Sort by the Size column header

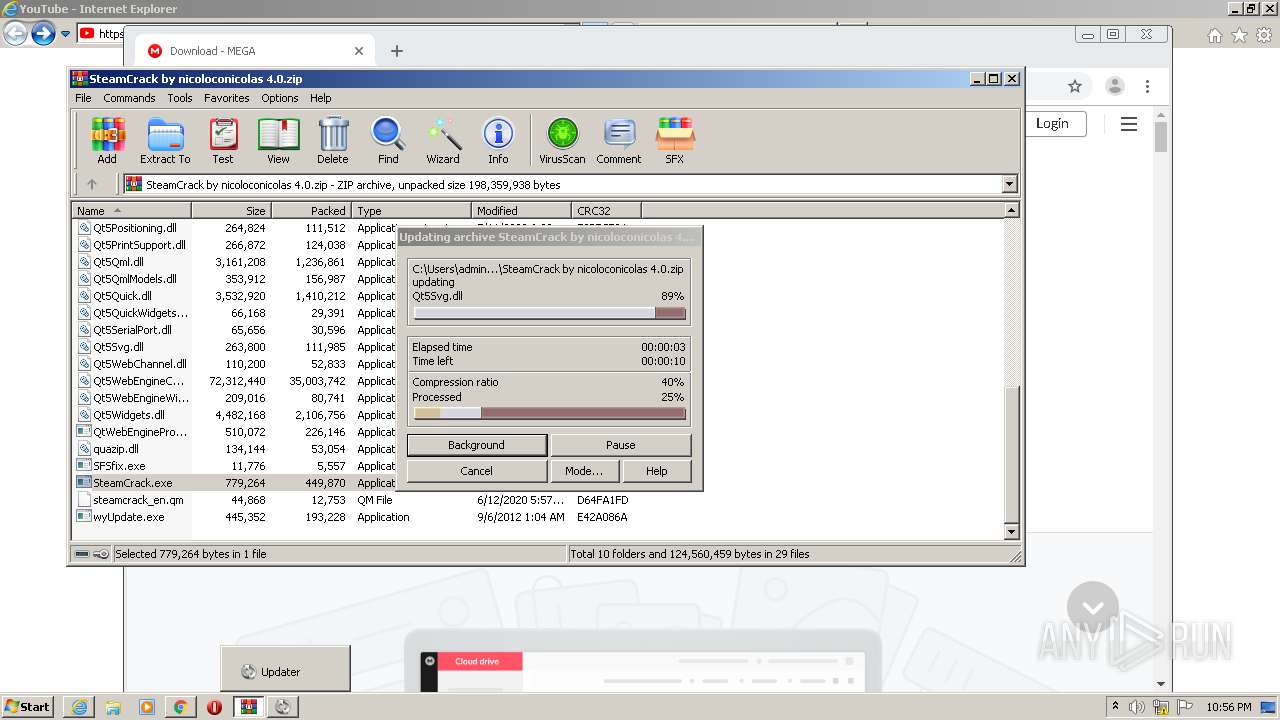[x=231, y=211]
